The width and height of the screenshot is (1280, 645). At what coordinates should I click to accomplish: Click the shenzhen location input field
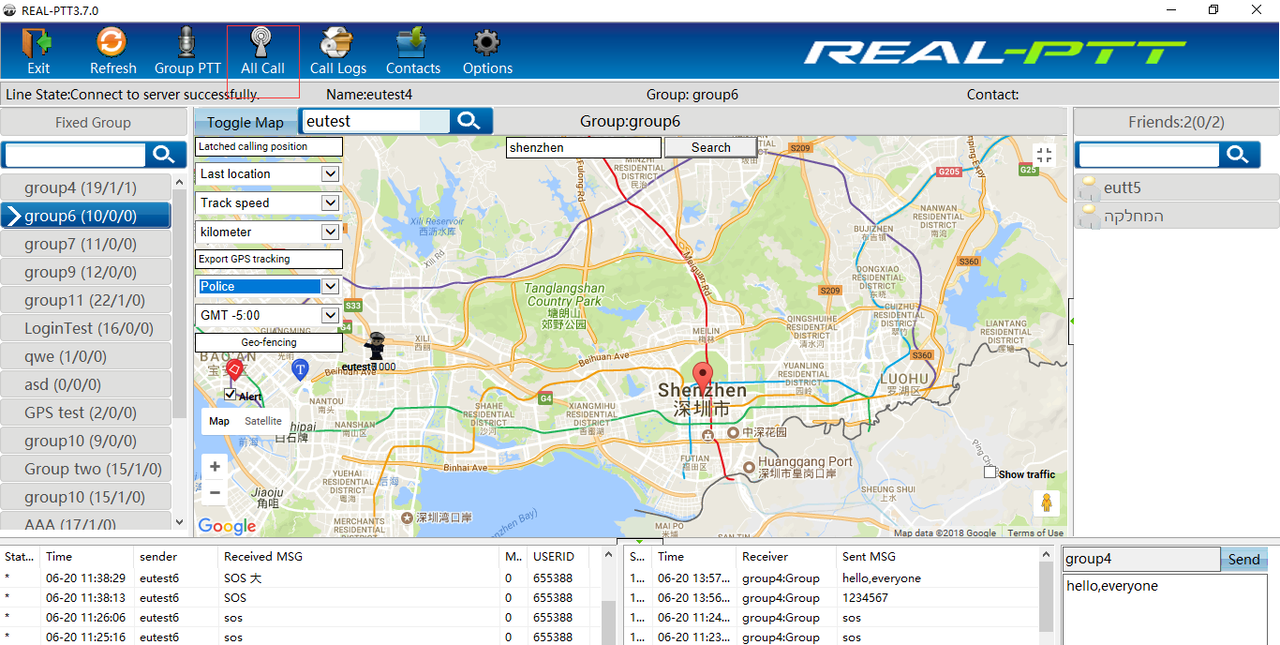pos(583,147)
